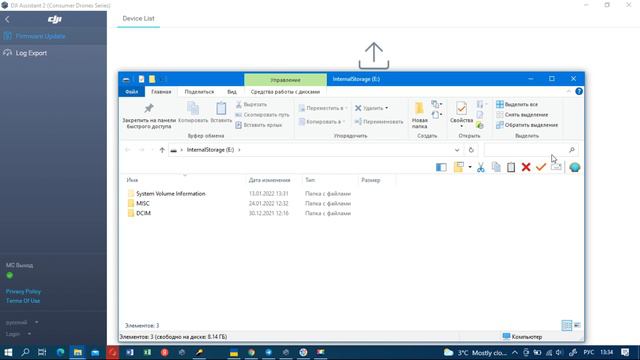Click the orange checkmark properties icon

pyautogui.click(x=541, y=167)
